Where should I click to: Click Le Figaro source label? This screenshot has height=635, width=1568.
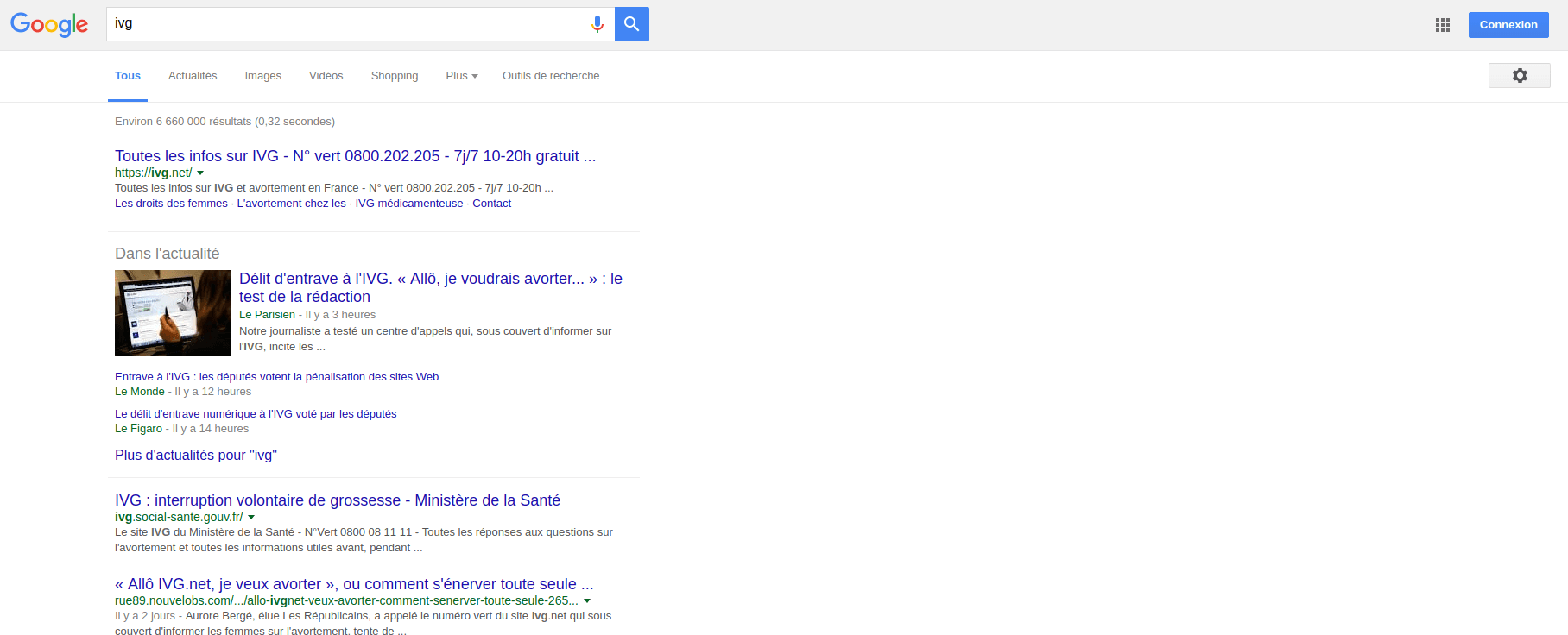click(x=138, y=429)
